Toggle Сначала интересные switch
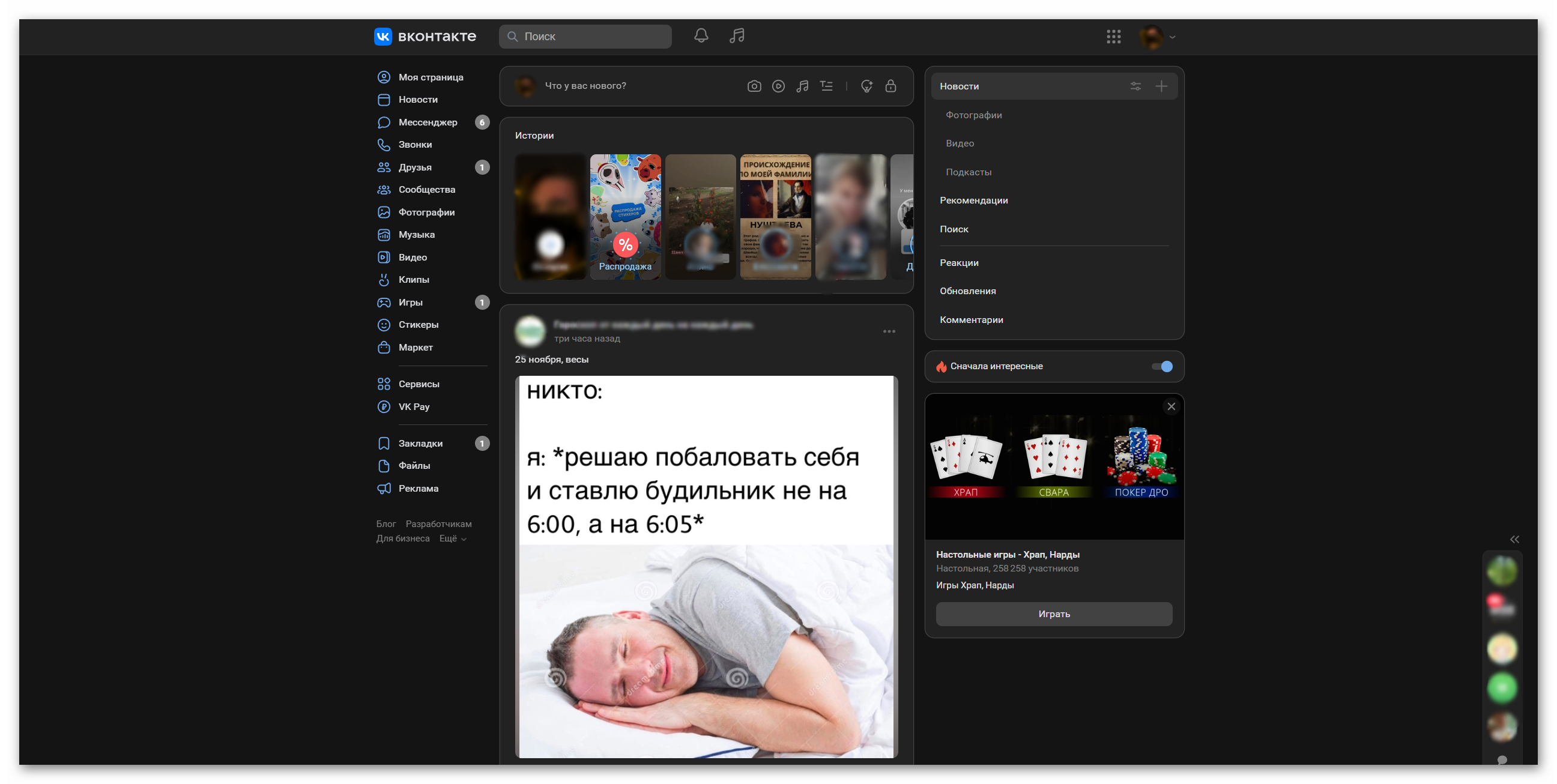This screenshot has width=1557, height=784. point(1161,366)
